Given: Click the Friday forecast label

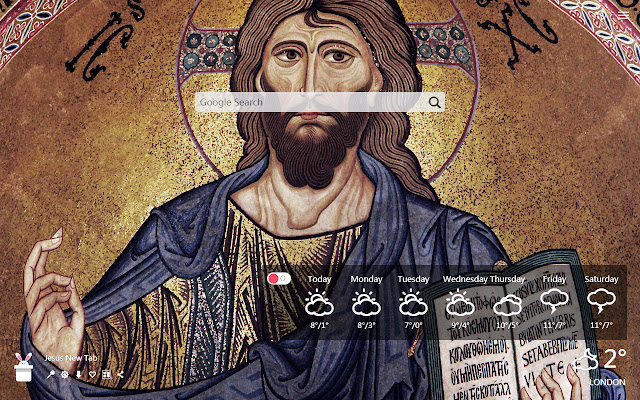Looking at the screenshot, I should click(554, 279).
